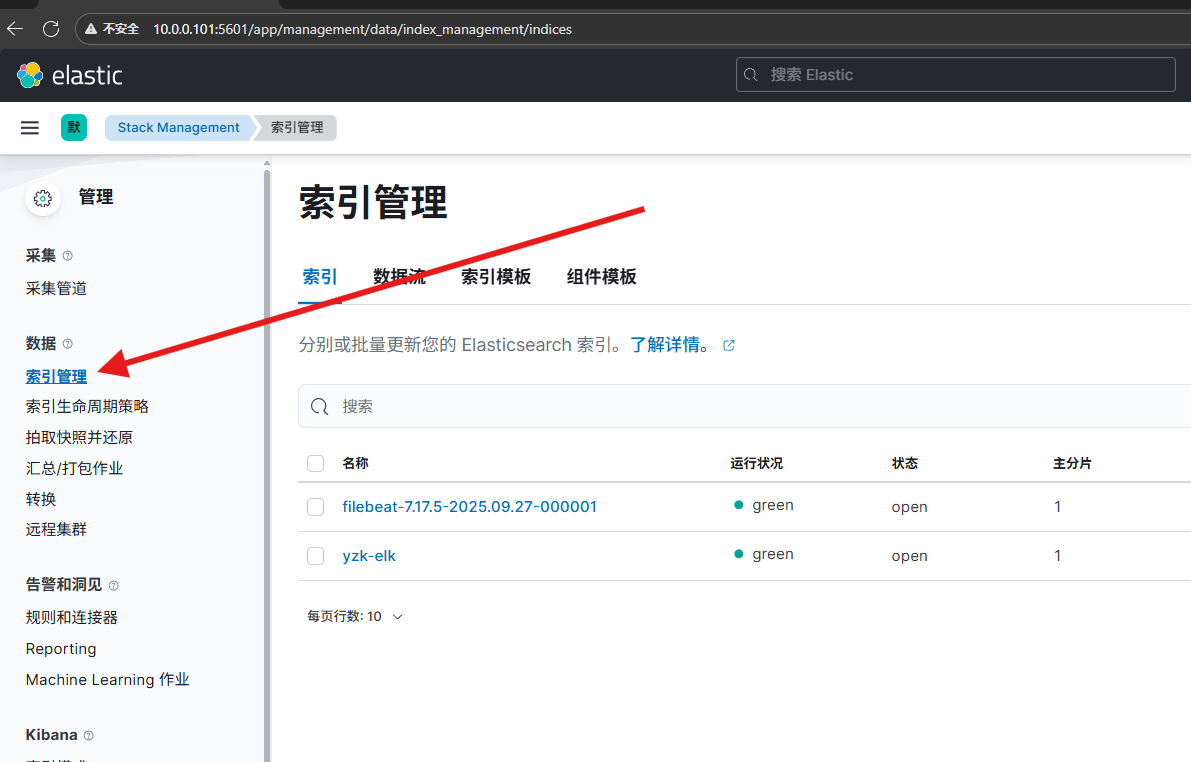Focus the index 搜索 filter field
This screenshot has height=762, width=1191.
tap(744, 406)
